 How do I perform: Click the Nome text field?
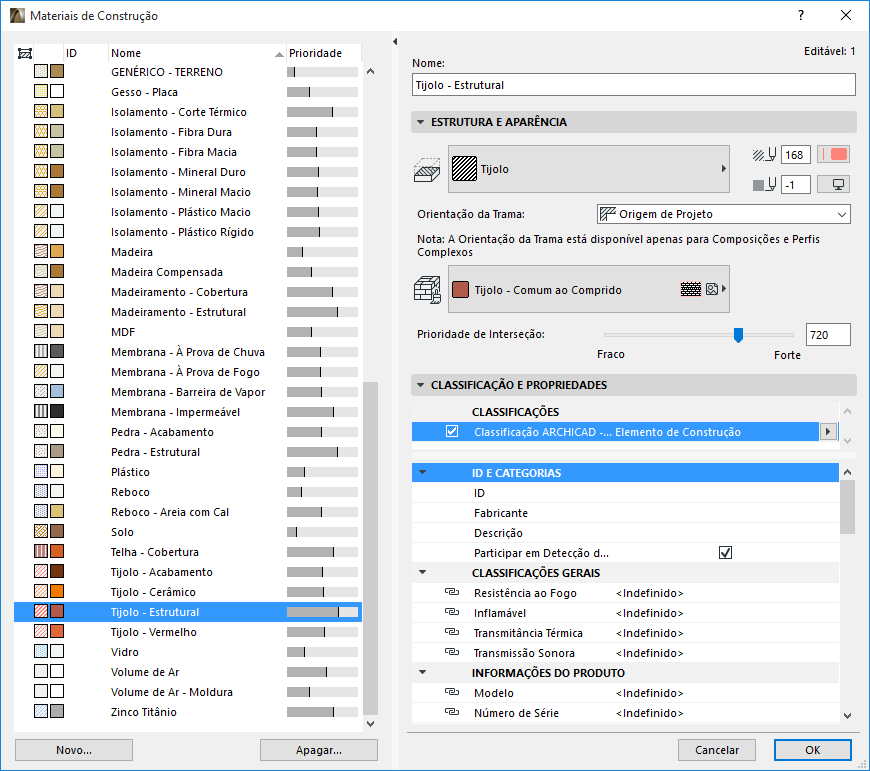634,85
